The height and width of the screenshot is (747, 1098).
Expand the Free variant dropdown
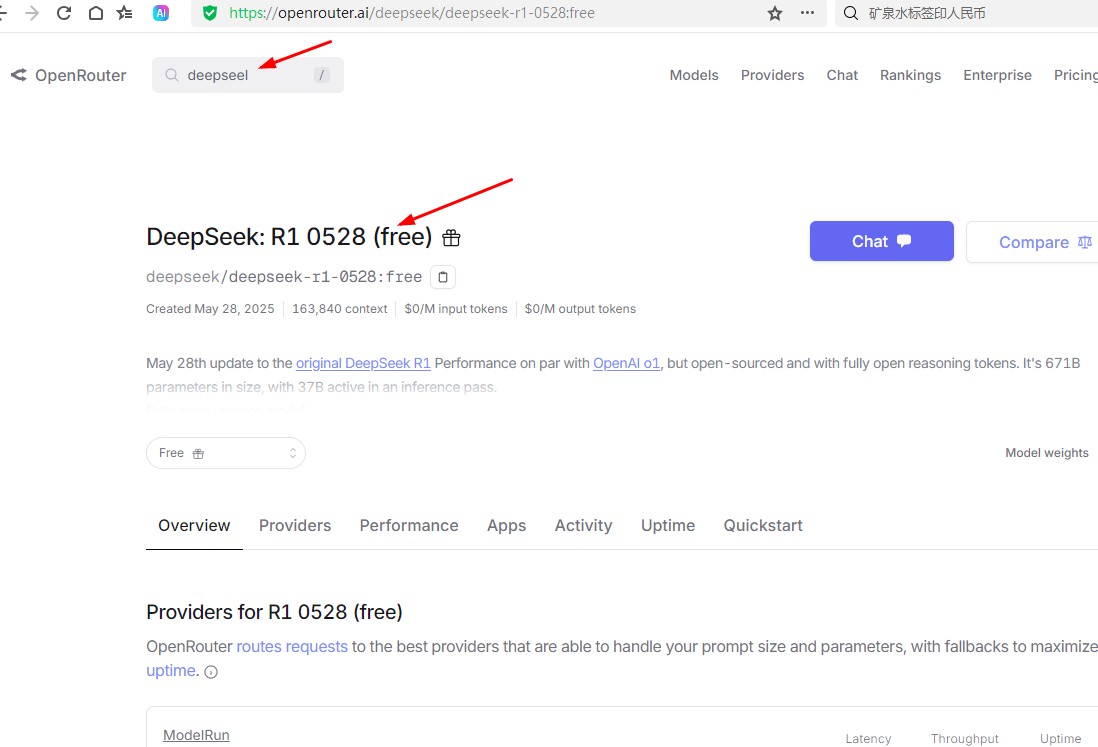(226, 453)
